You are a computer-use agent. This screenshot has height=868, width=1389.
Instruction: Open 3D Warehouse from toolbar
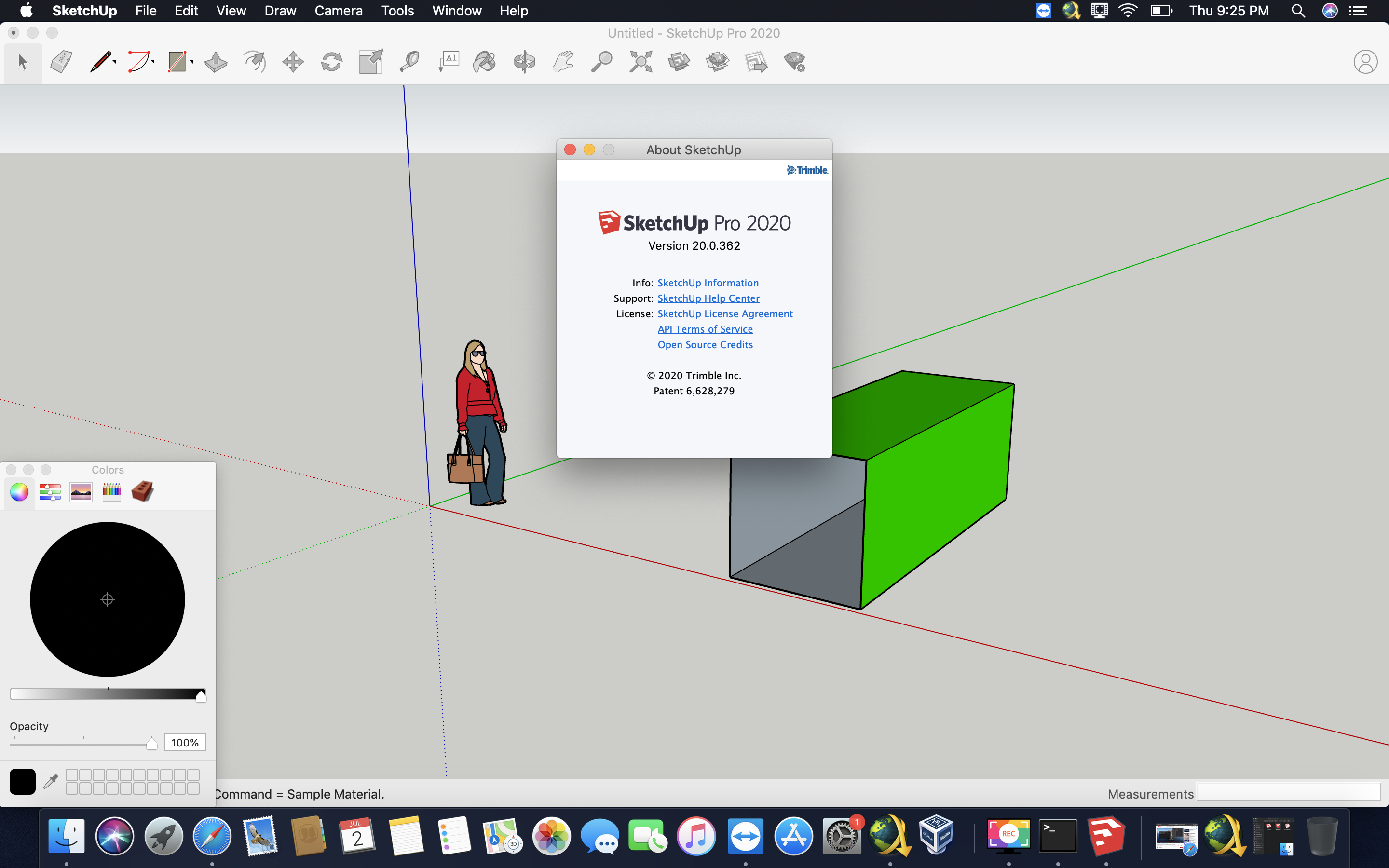(x=679, y=61)
